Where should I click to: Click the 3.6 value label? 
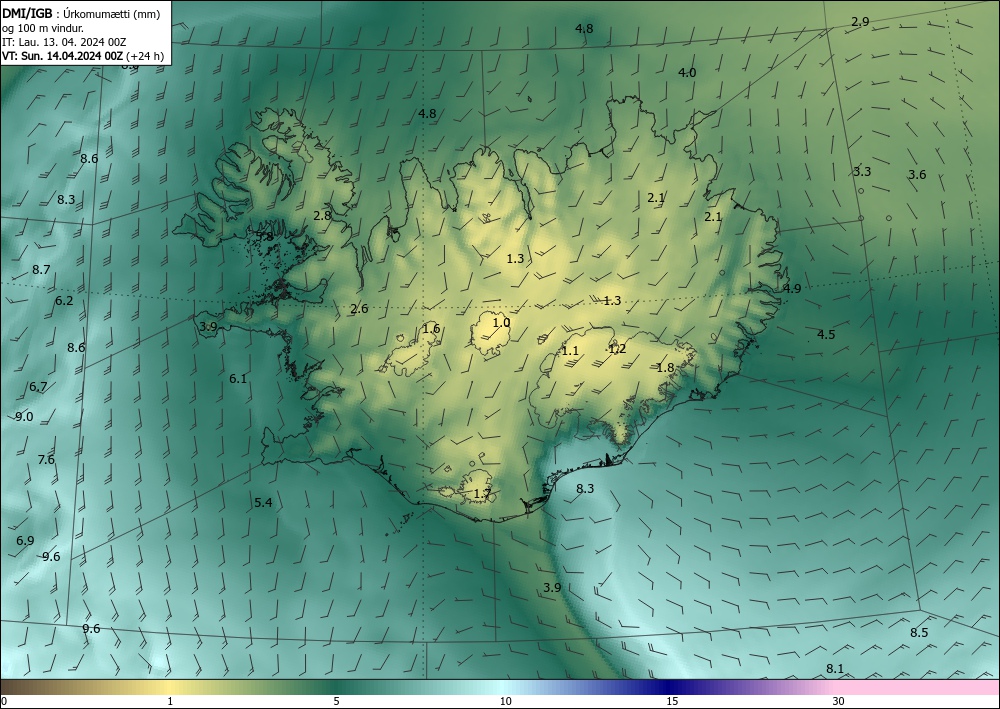[x=917, y=175]
